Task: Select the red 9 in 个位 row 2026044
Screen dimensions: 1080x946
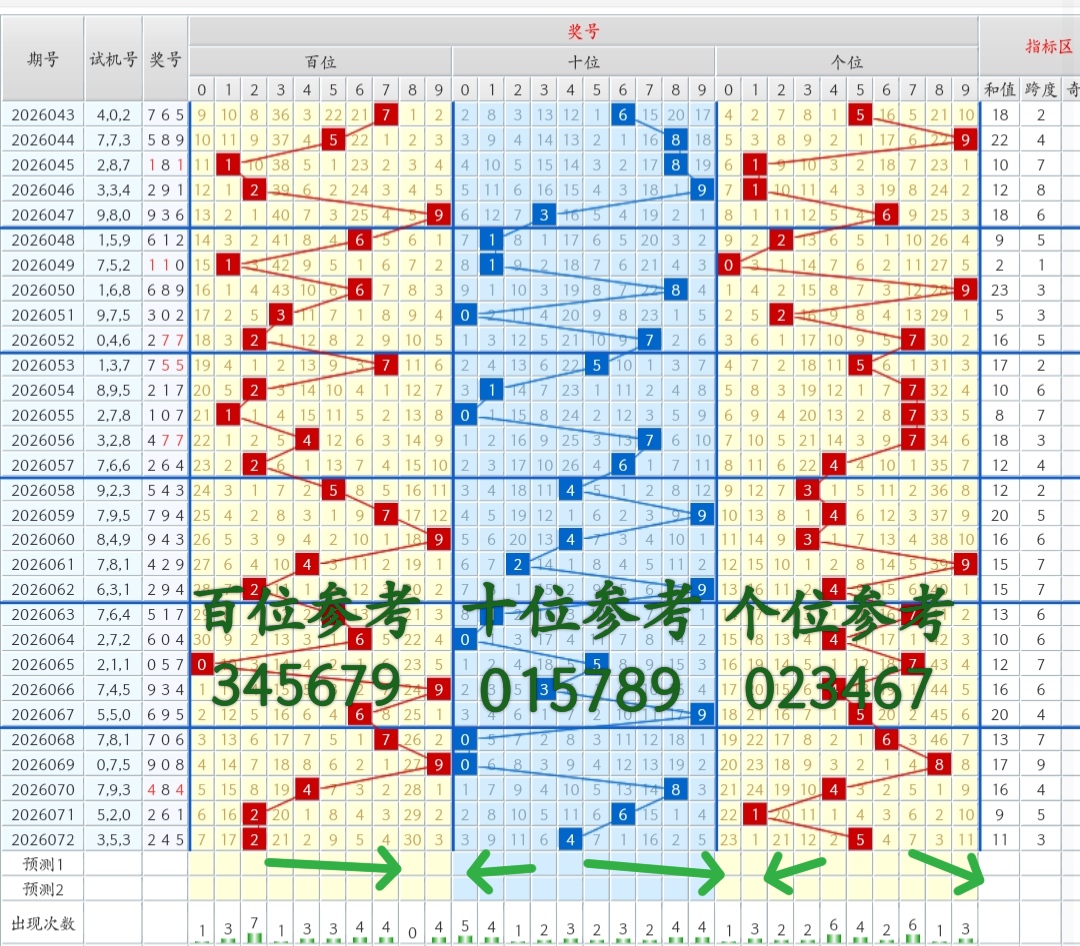Action: pyautogui.click(x=965, y=139)
